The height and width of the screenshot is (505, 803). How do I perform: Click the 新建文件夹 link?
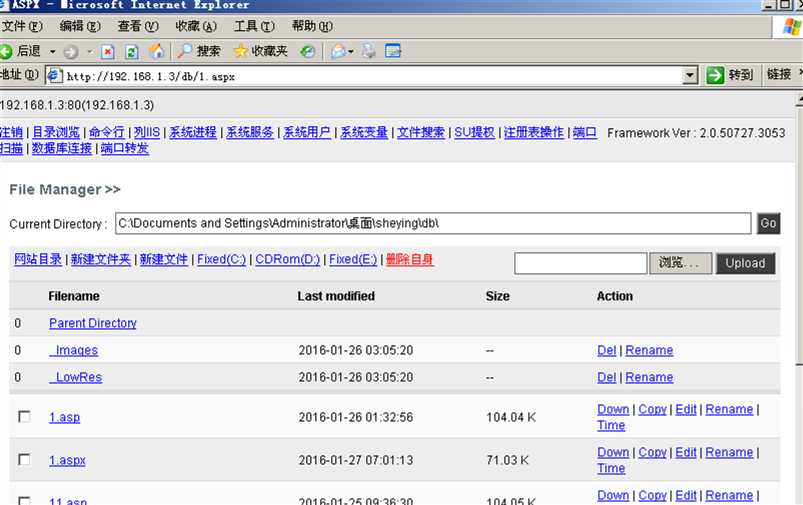point(101,259)
